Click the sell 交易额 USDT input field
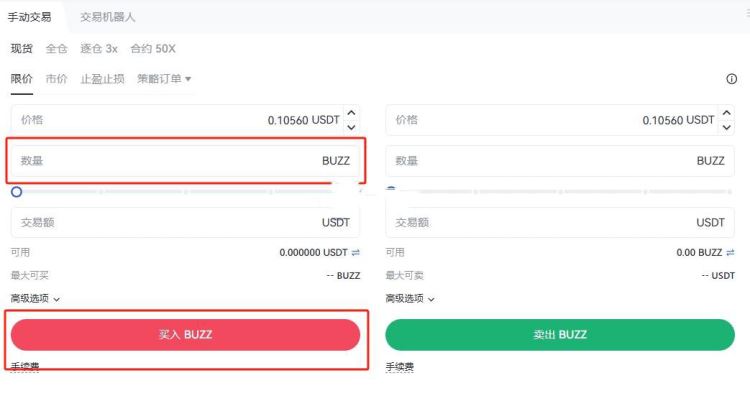750x401 pixels. coord(560,223)
